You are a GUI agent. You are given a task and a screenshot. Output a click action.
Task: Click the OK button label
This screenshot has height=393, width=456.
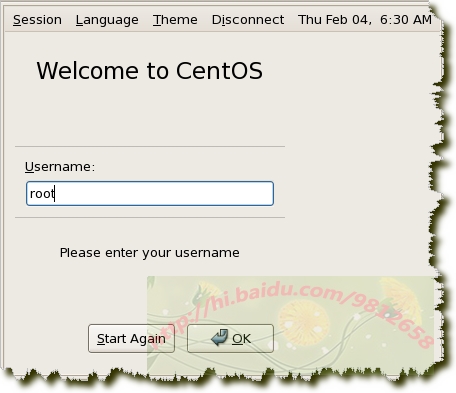click(241, 339)
